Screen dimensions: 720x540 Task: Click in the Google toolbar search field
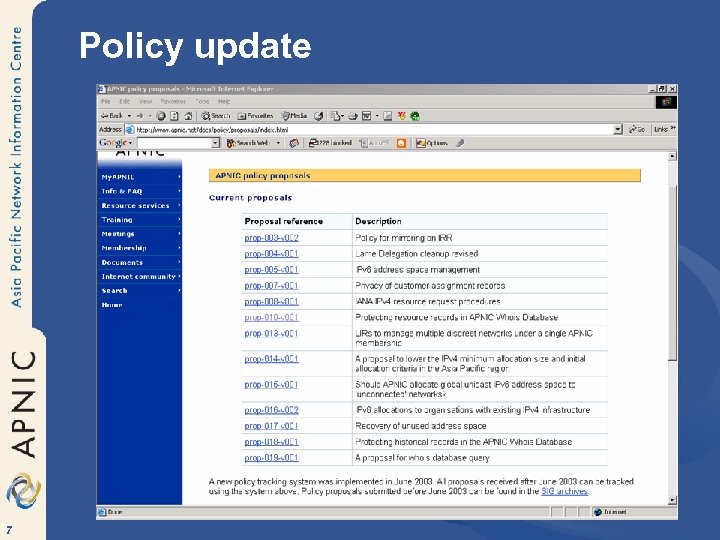174,143
